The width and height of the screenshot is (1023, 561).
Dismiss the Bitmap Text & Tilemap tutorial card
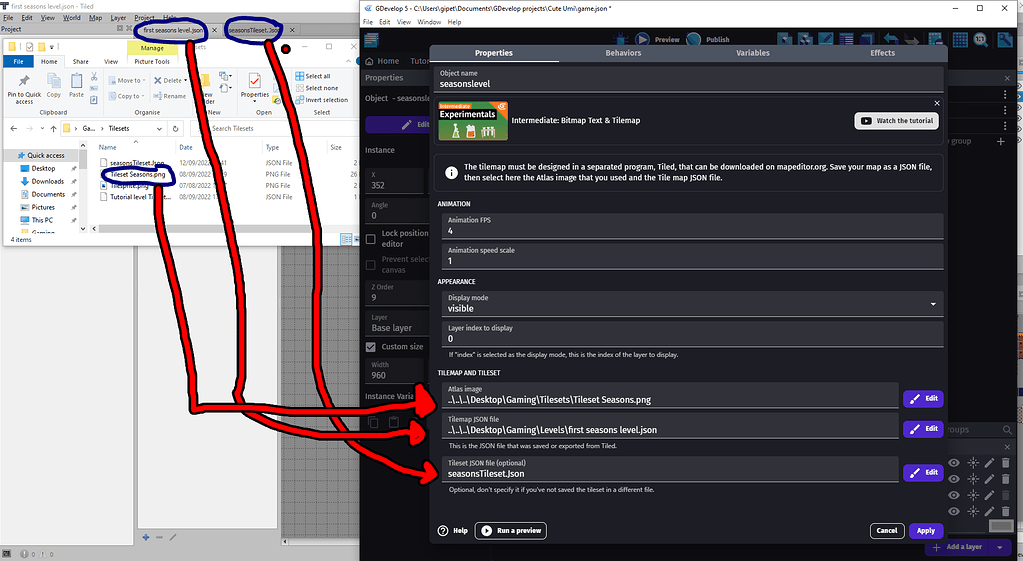coord(937,103)
